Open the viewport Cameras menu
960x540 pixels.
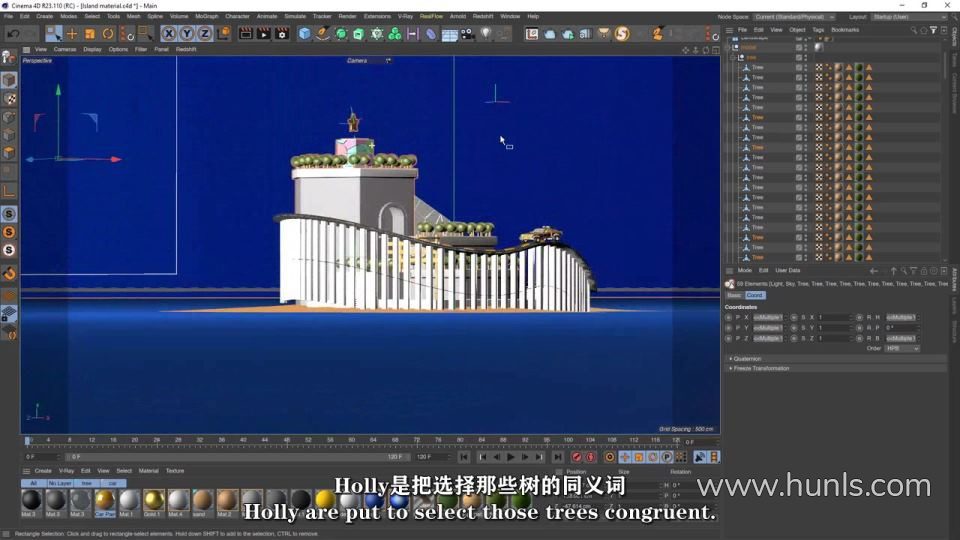64,50
